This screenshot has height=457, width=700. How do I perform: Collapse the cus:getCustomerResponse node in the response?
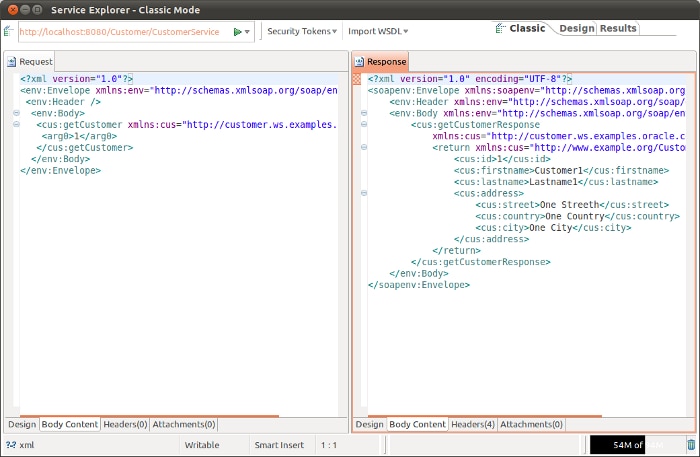[x=366, y=125]
